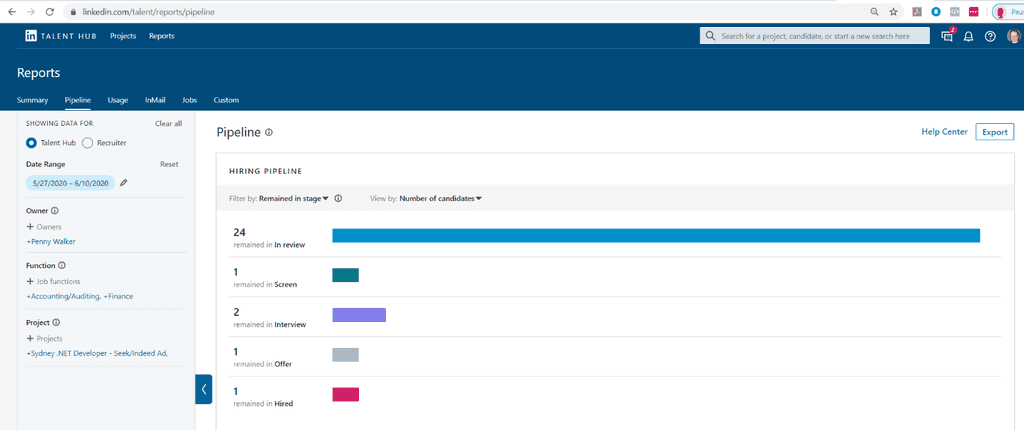The height and width of the screenshot is (430, 1024).
Task: Click the LinkedIn Talent Hub logo
Action: [x=58, y=36]
